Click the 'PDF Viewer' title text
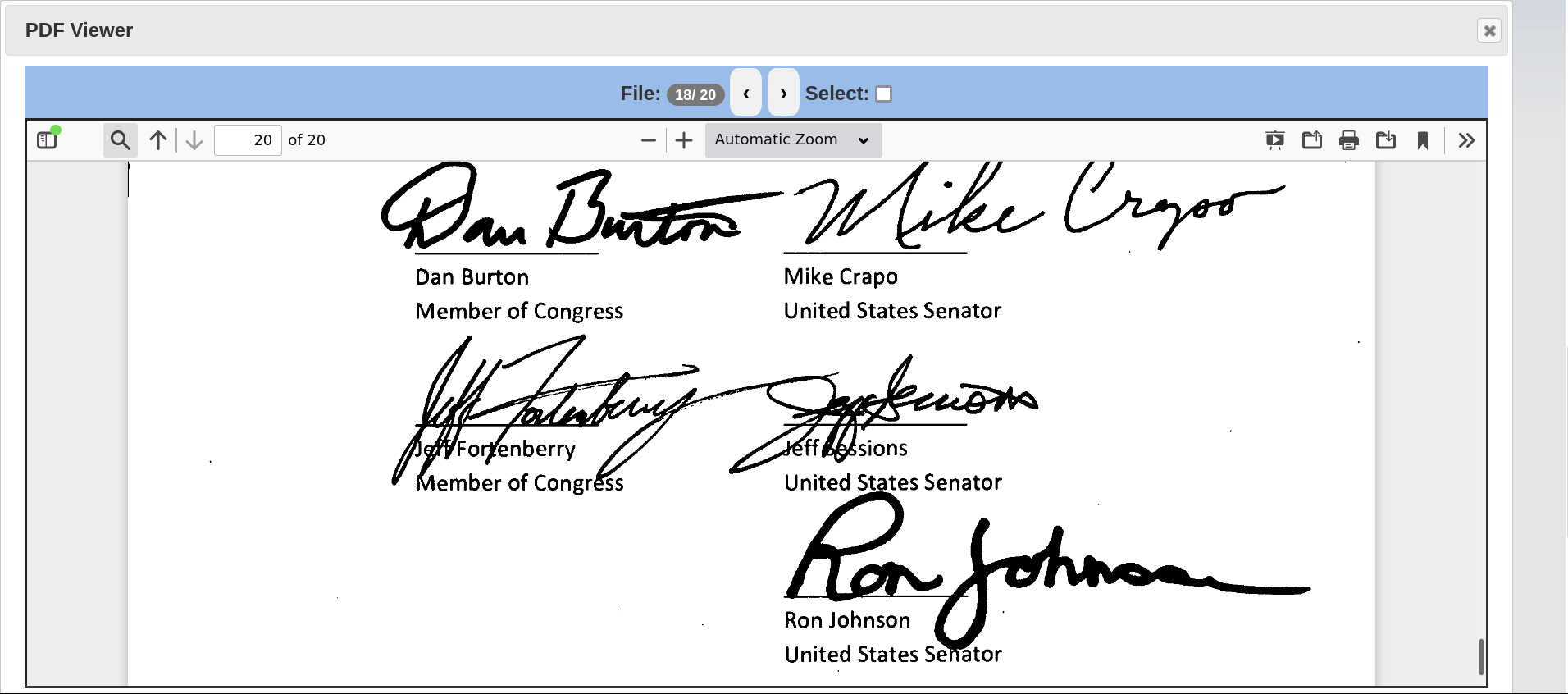Screen dimensions: 1568x694 click(x=79, y=30)
